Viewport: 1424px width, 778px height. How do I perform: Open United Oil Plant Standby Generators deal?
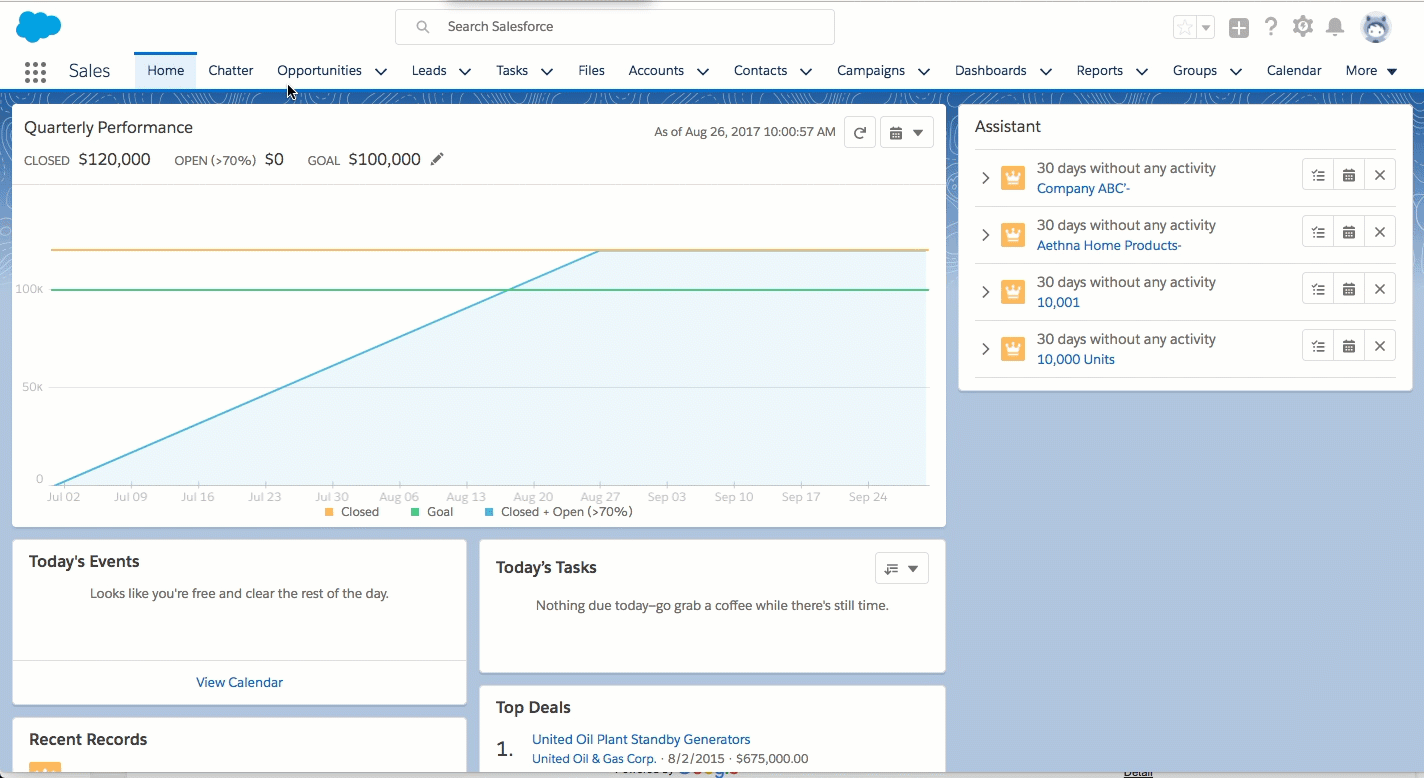[641, 740]
